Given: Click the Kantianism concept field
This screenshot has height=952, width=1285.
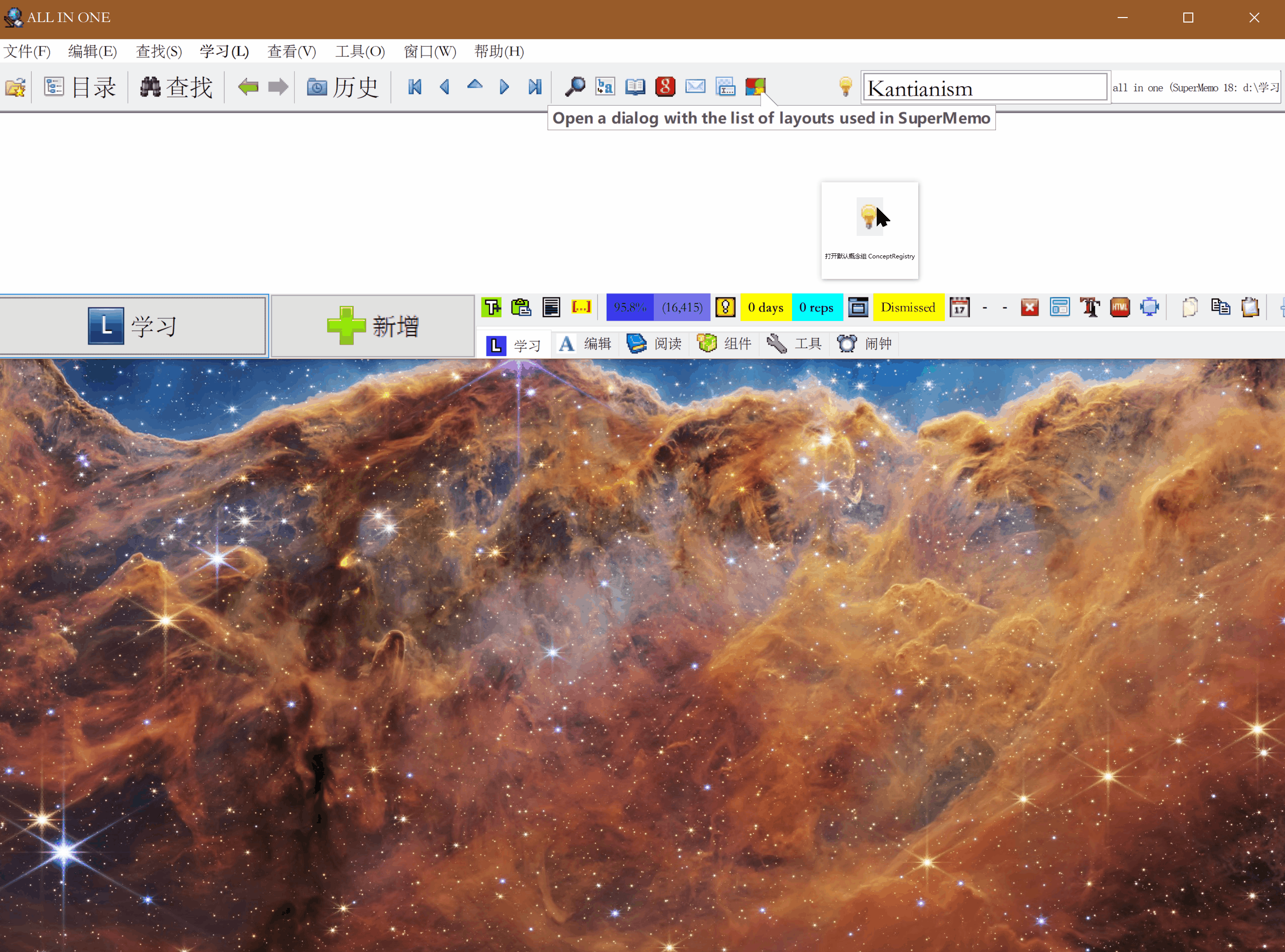Looking at the screenshot, I should (984, 88).
